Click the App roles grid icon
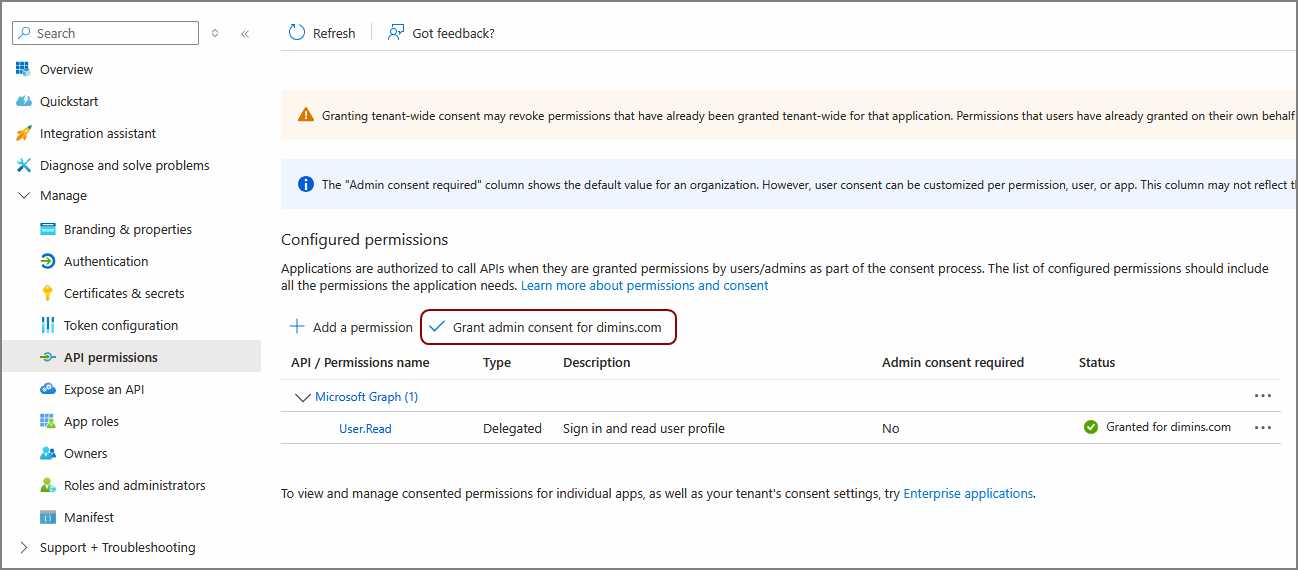 pyautogui.click(x=47, y=421)
